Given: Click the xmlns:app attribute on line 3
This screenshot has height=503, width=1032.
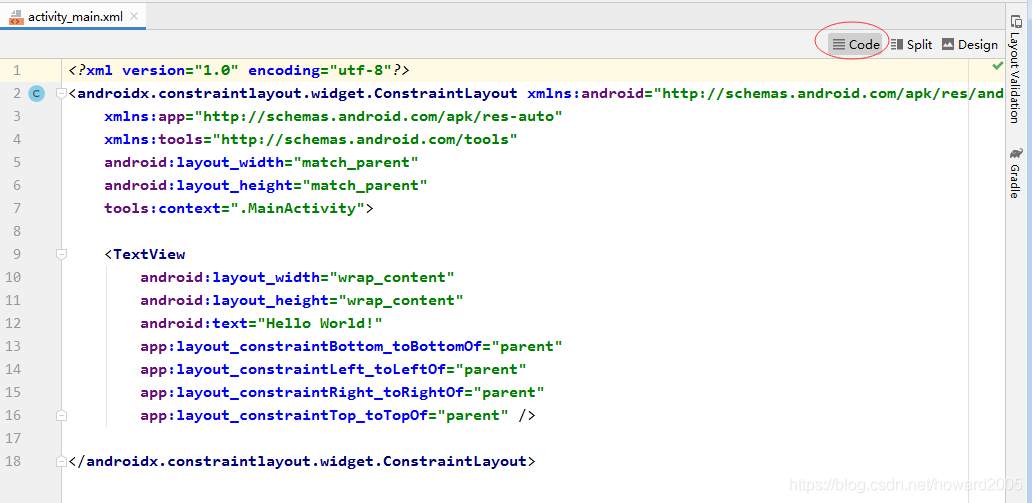Looking at the screenshot, I should pos(334,117).
